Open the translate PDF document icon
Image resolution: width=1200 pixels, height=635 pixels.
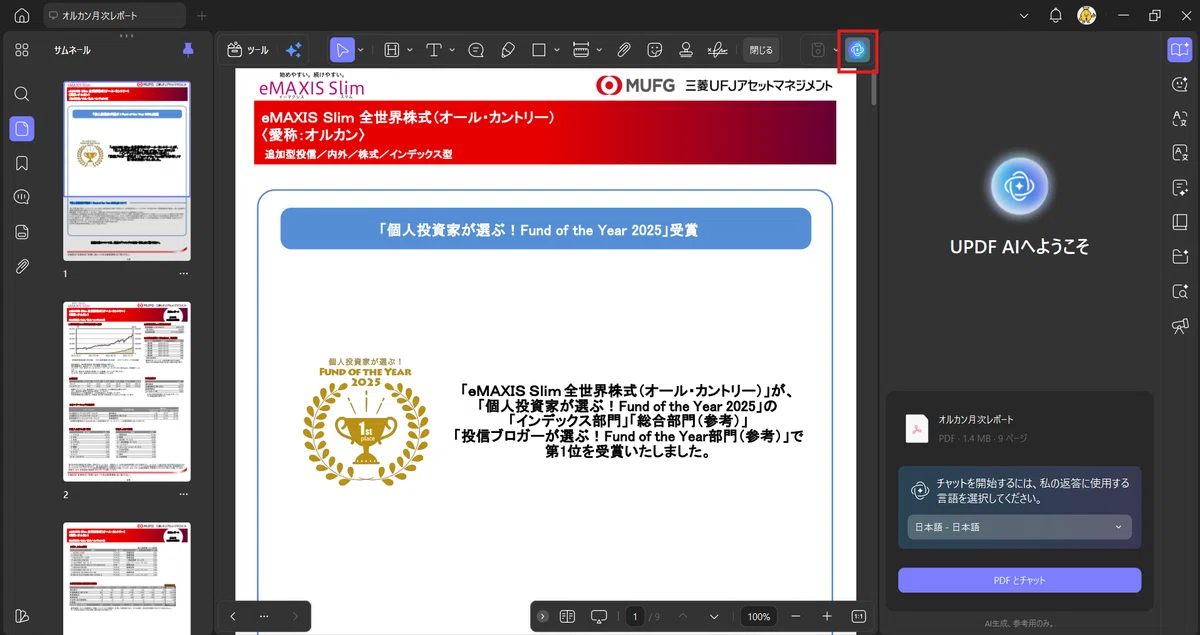(1179, 154)
